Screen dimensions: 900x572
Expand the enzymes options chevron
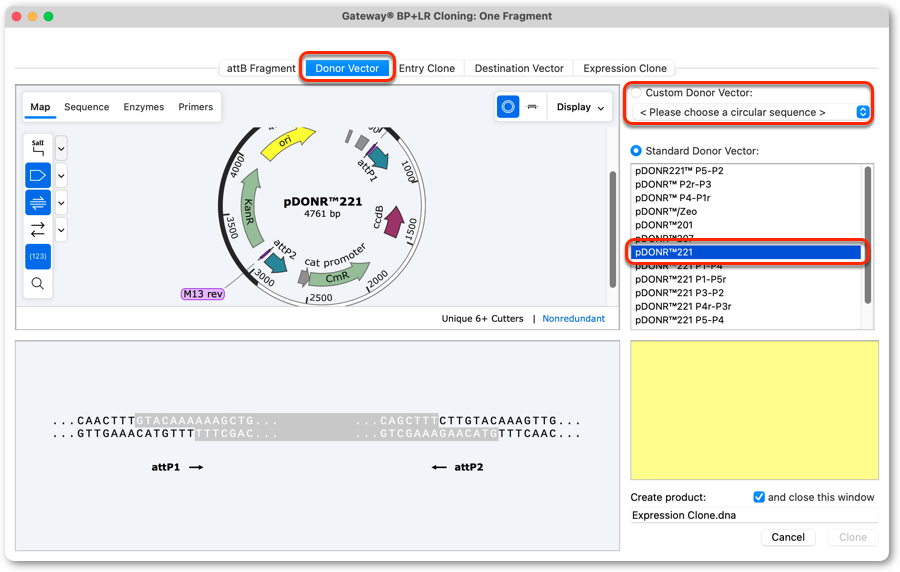point(61,149)
